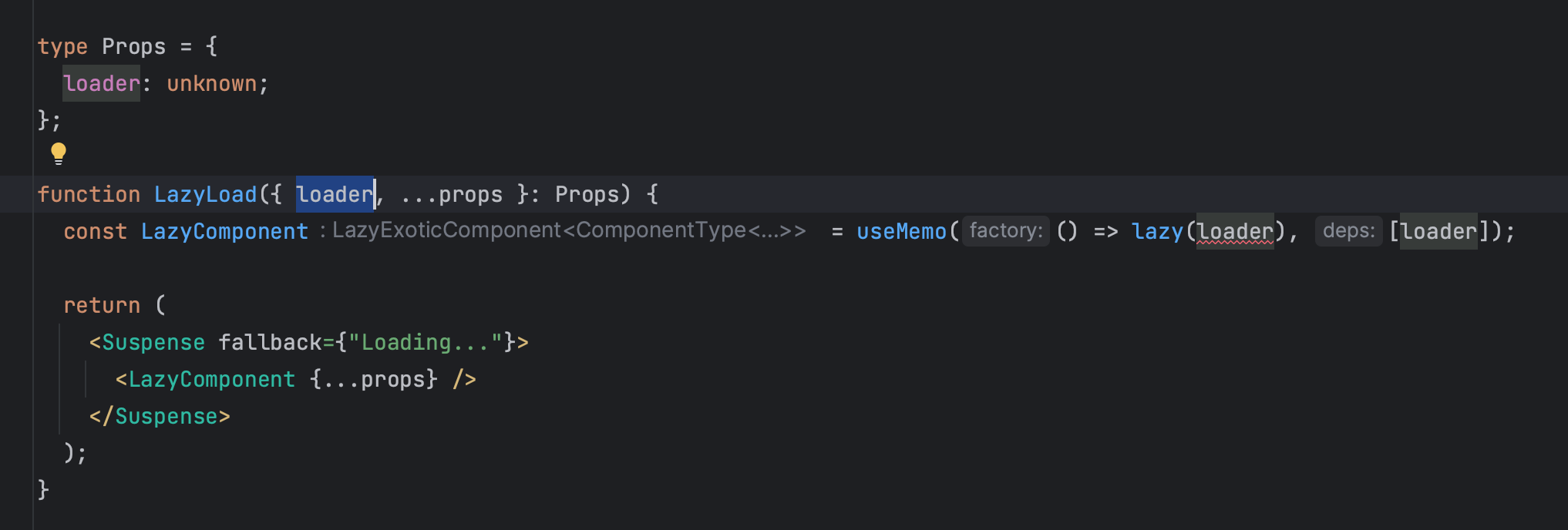Click the closing Suspense tag

pyautogui.click(x=160, y=416)
